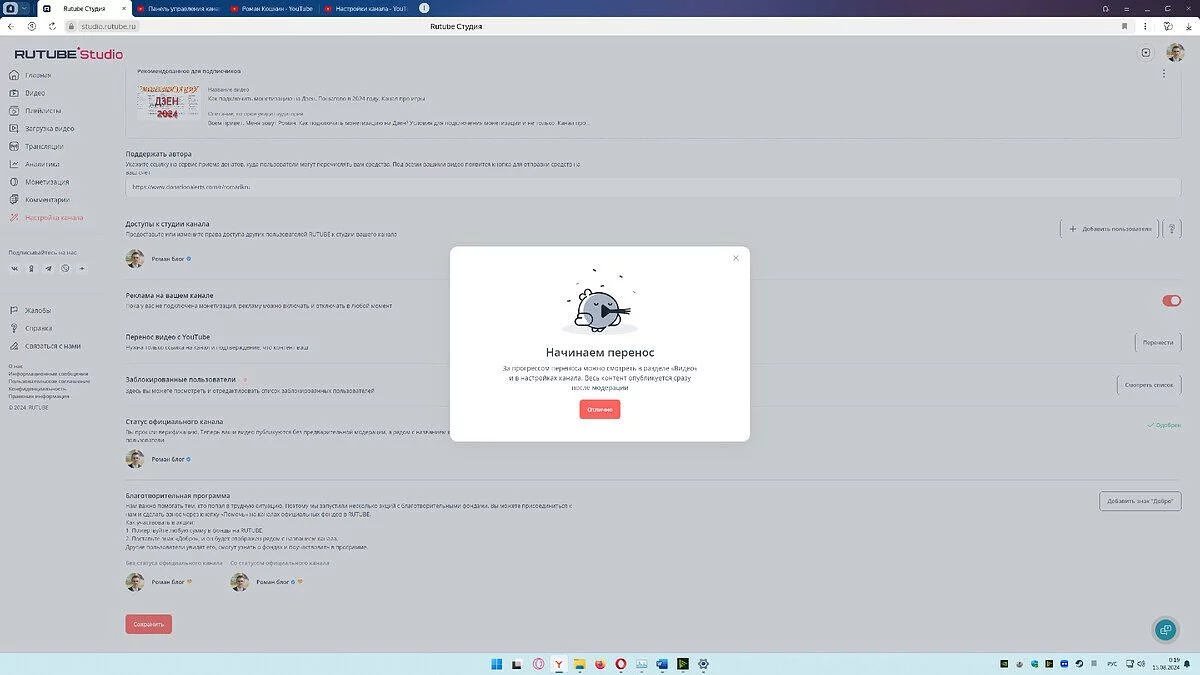Viewport: 1200px width, 675px height.
Task: Click 'Конфиденциальность' footer link
Action: pos(37,388)
